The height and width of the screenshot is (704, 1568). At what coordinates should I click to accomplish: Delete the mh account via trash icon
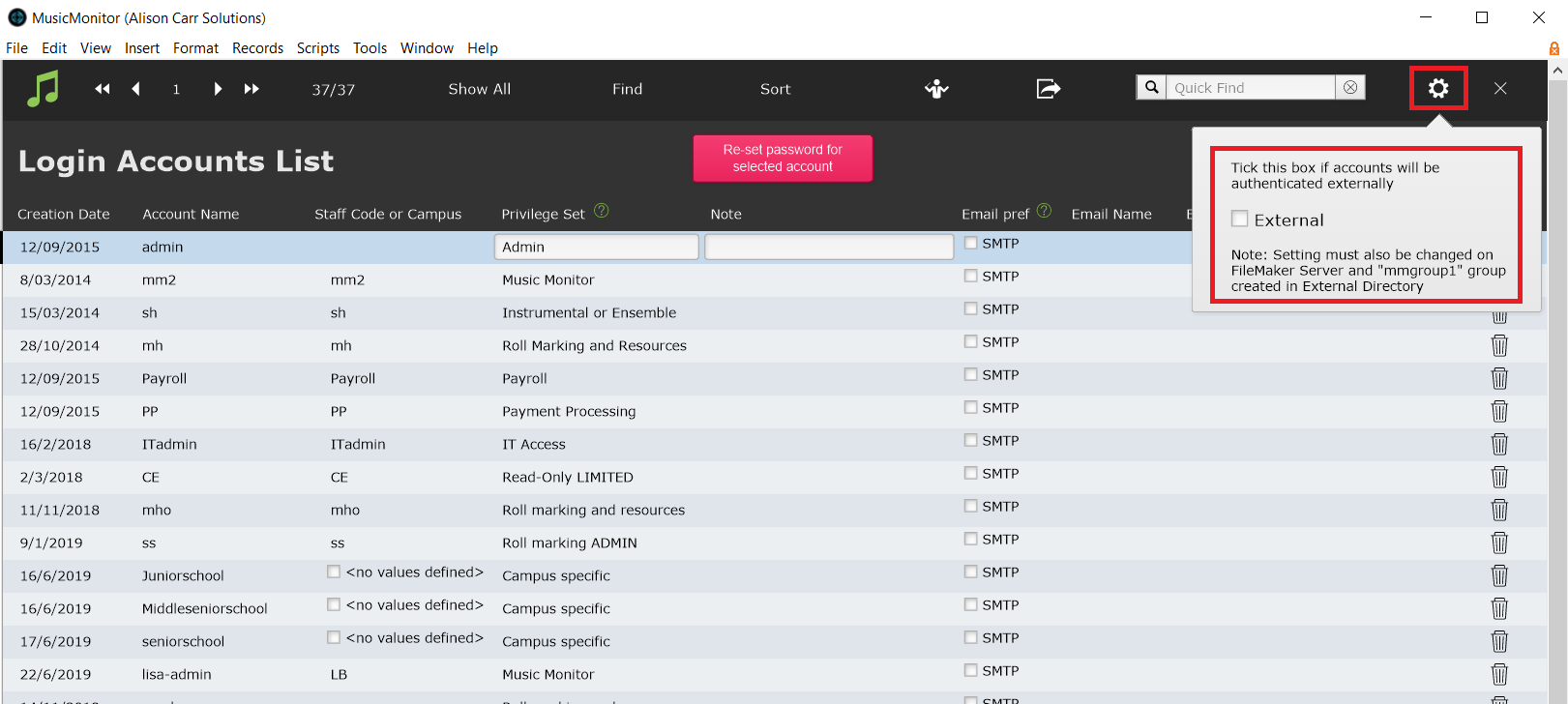tap(1499, 345)
